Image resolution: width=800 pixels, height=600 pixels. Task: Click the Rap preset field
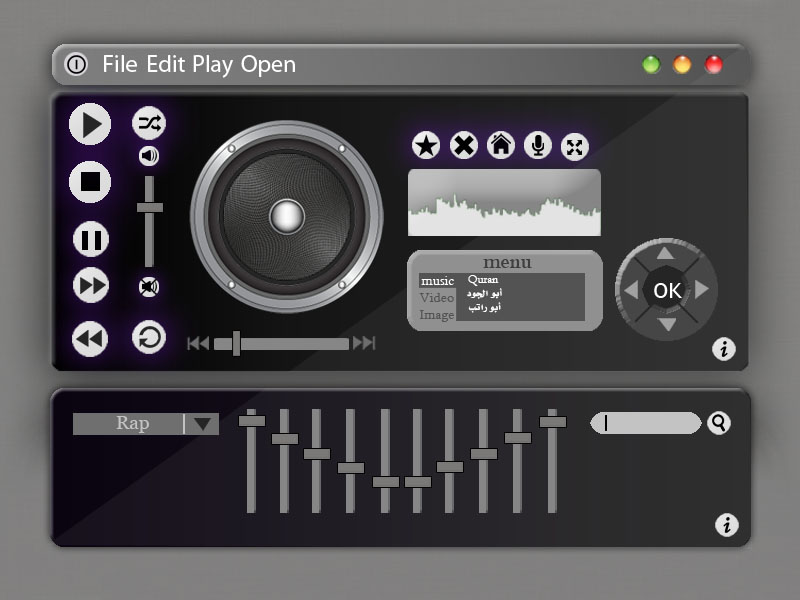pyautogui.click(x=146, y=424)
